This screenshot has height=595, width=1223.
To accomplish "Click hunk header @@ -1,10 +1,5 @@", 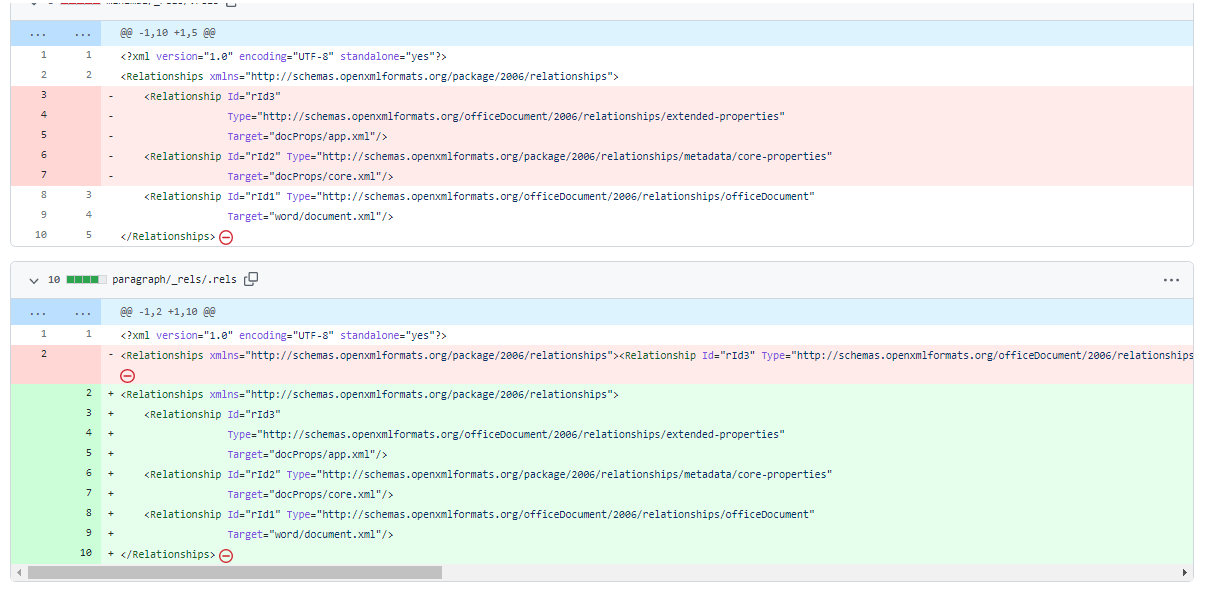I will [168, 33].
